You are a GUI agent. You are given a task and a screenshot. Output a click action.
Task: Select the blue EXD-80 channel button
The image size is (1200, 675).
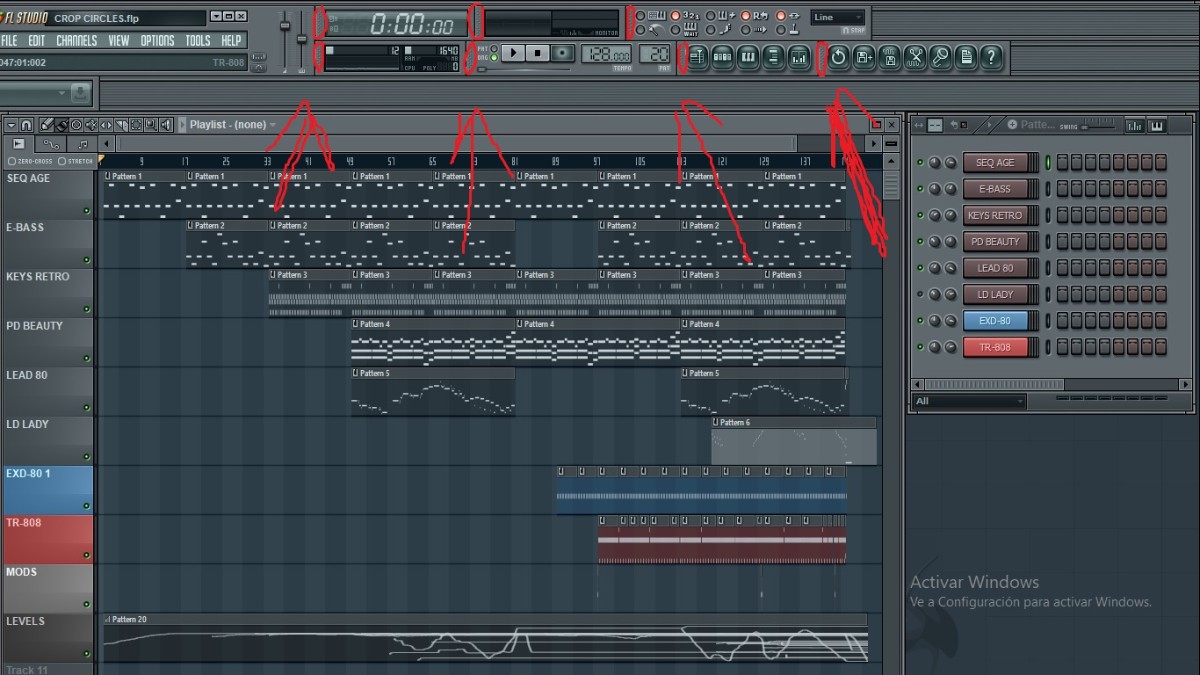click(x=995, y=321)
